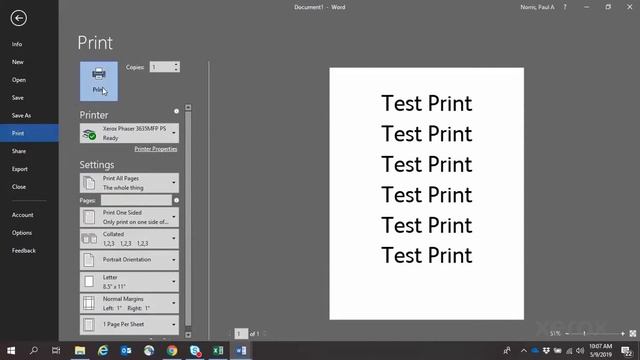Expand the Print One Sided dropdown
Screen dimensions: 640x360
tap(129, 217)
